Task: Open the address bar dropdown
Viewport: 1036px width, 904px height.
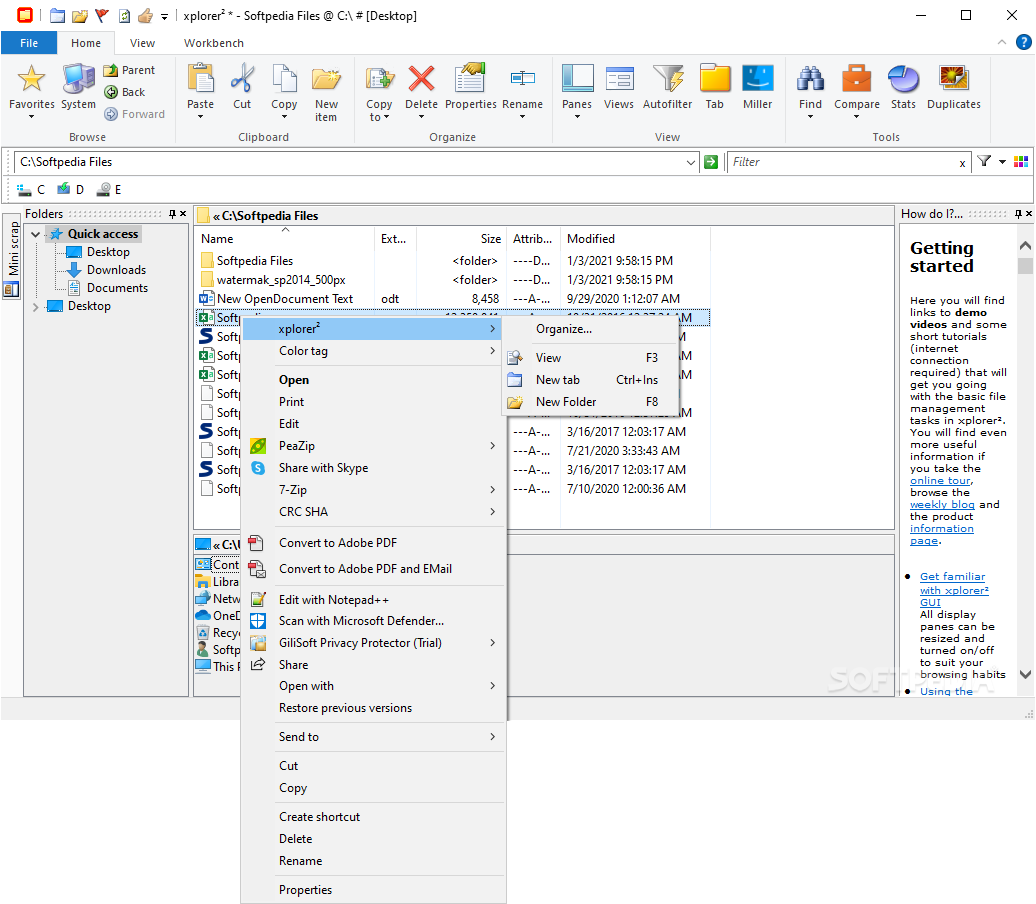Action: pos(690,162)
